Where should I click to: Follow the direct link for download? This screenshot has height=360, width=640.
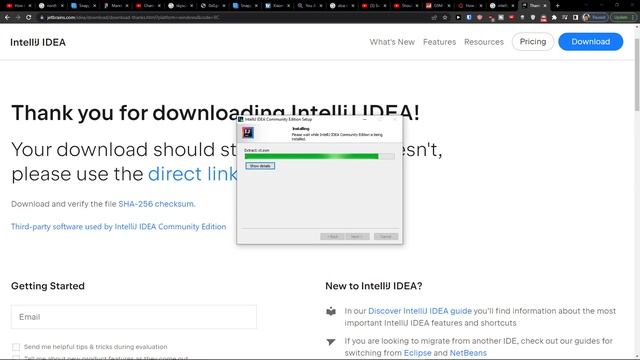192,174
